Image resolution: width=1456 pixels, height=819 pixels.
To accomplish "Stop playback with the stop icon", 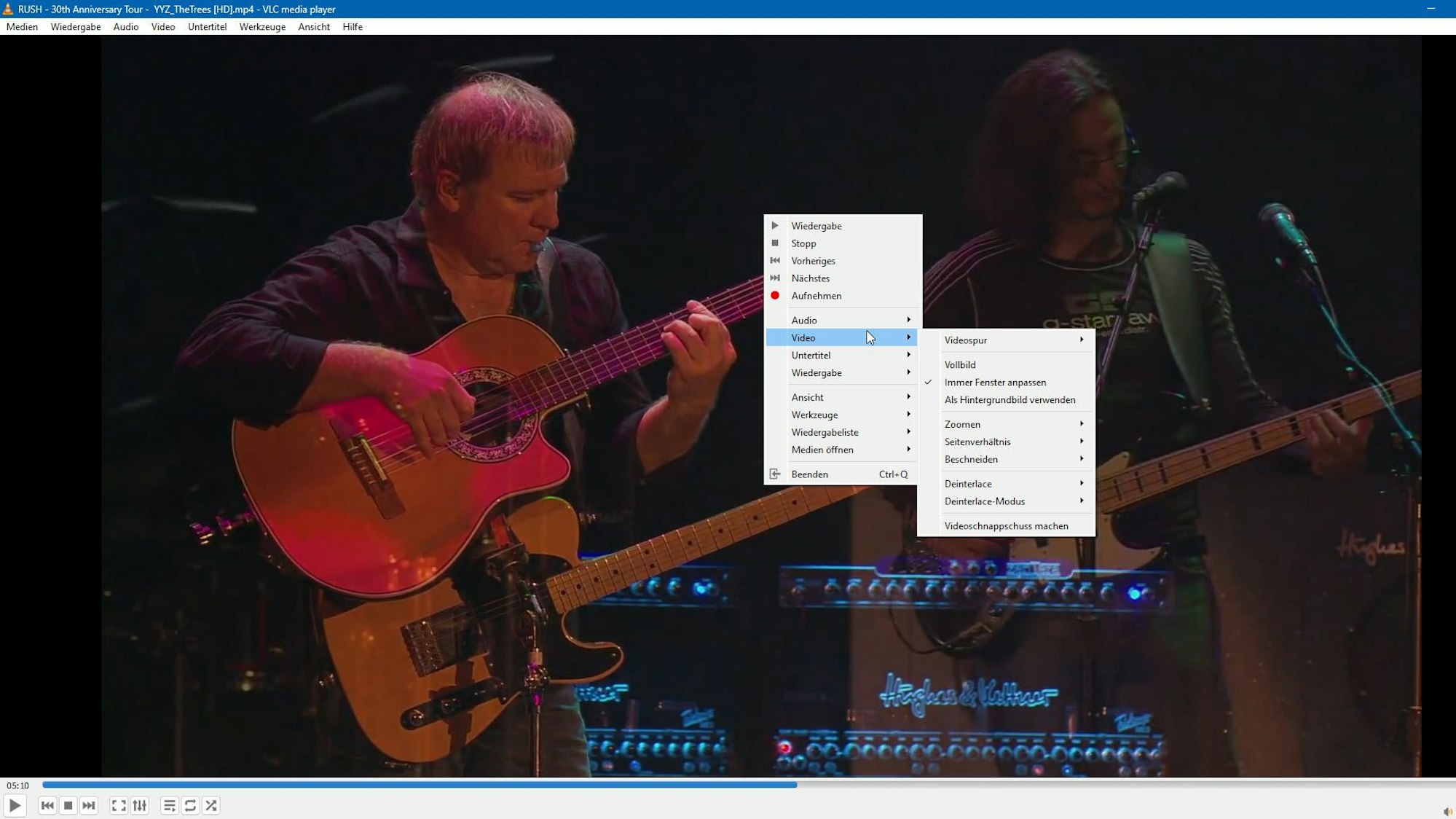I will (68, 806).
